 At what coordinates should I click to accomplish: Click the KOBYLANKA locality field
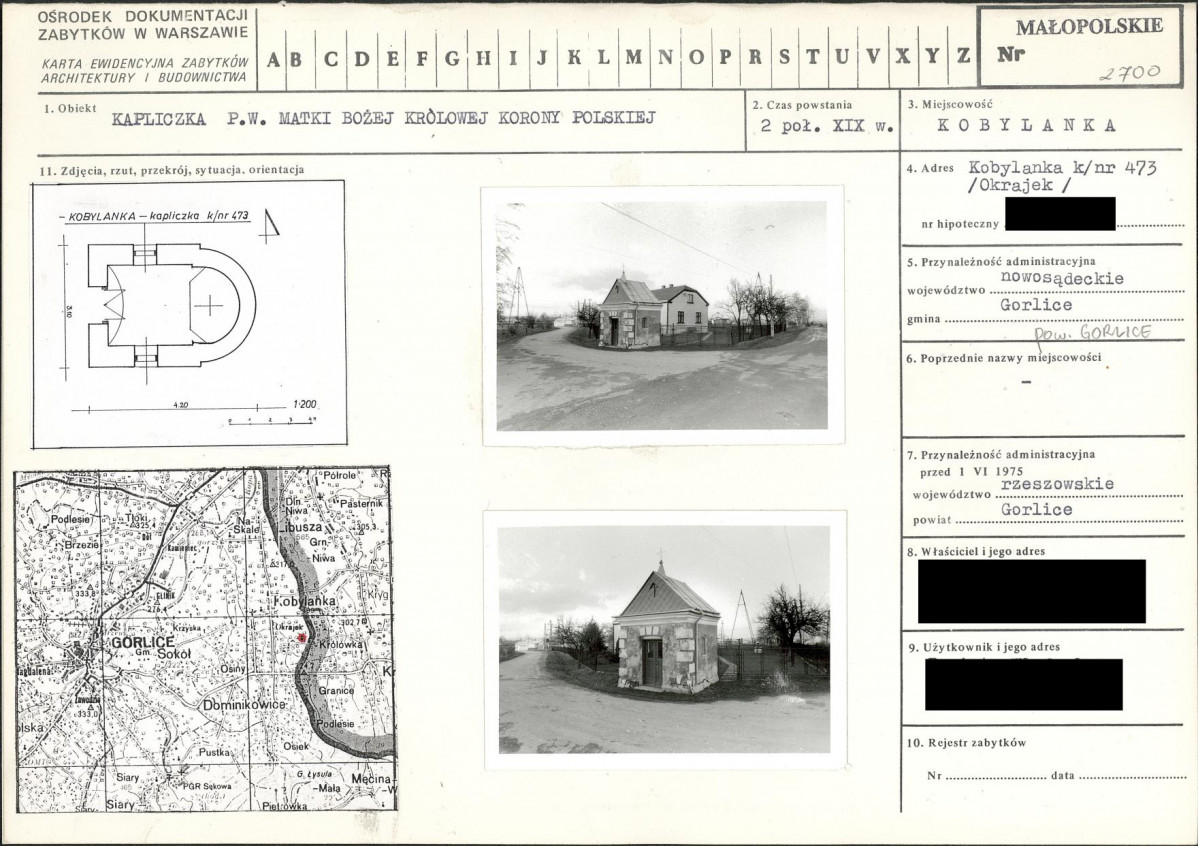1027,125
